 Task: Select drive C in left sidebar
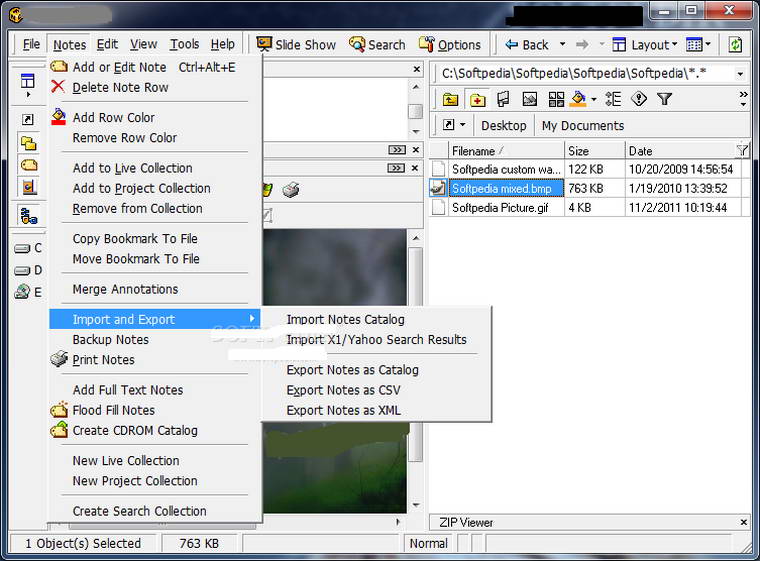(x=28, y=248)
